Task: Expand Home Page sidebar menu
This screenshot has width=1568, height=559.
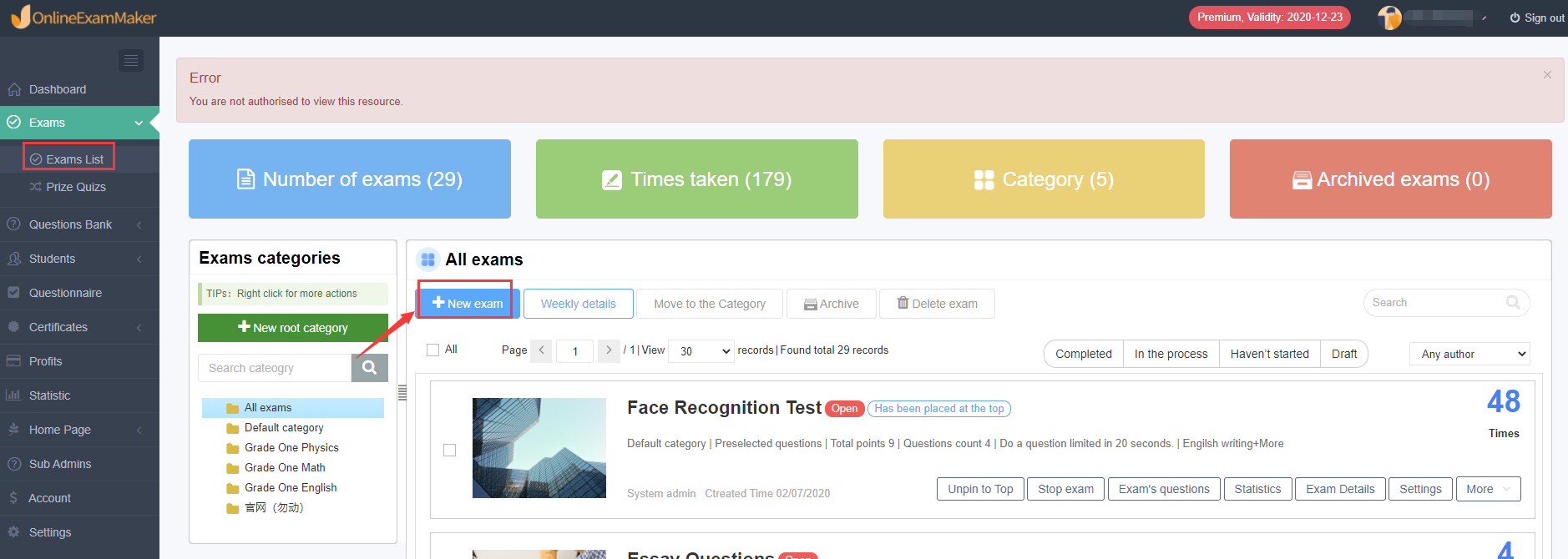Action: click(x=79, y=430)
